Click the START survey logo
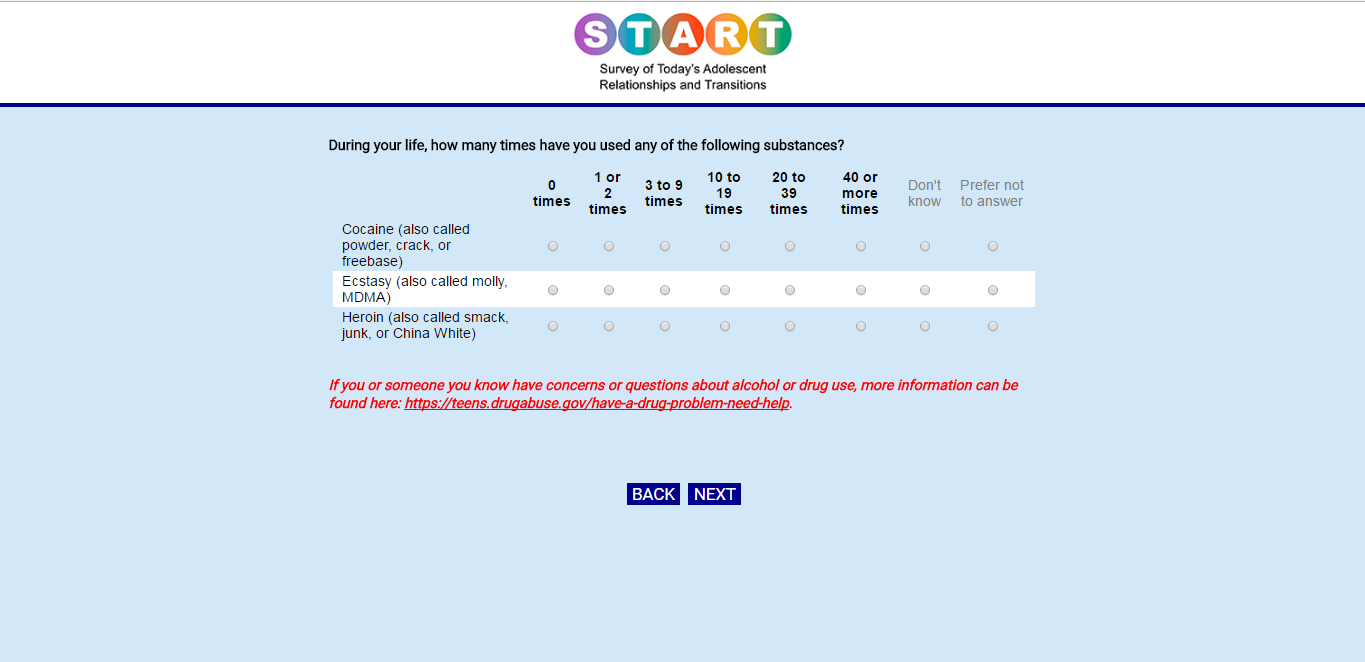 [683, 52]
